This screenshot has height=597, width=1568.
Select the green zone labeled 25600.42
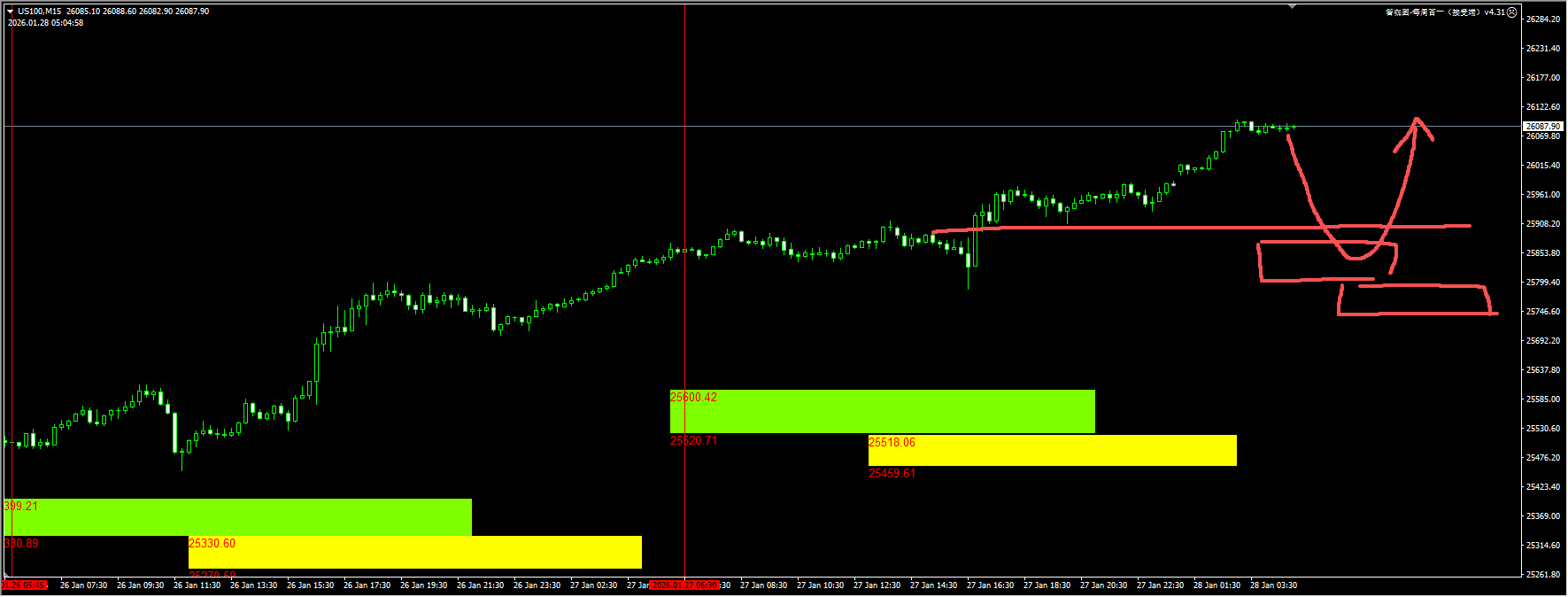(x=882, y=412)
